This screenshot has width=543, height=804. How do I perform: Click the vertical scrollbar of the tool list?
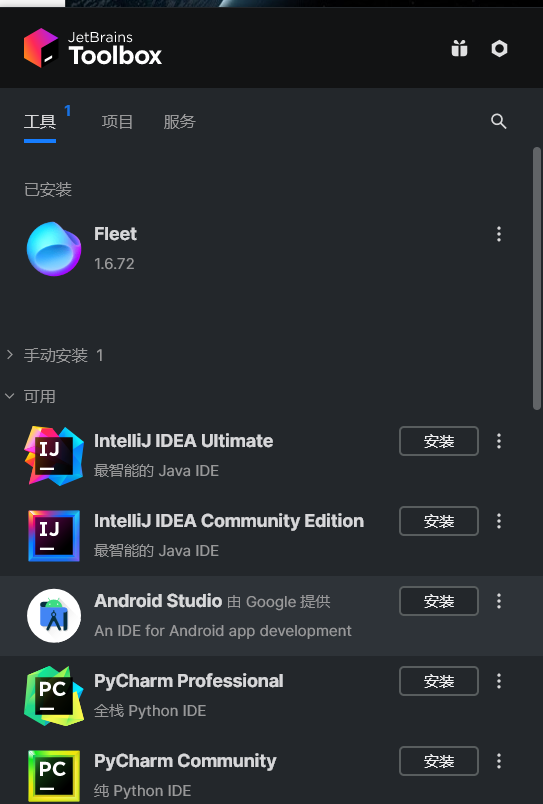(537, 279)
